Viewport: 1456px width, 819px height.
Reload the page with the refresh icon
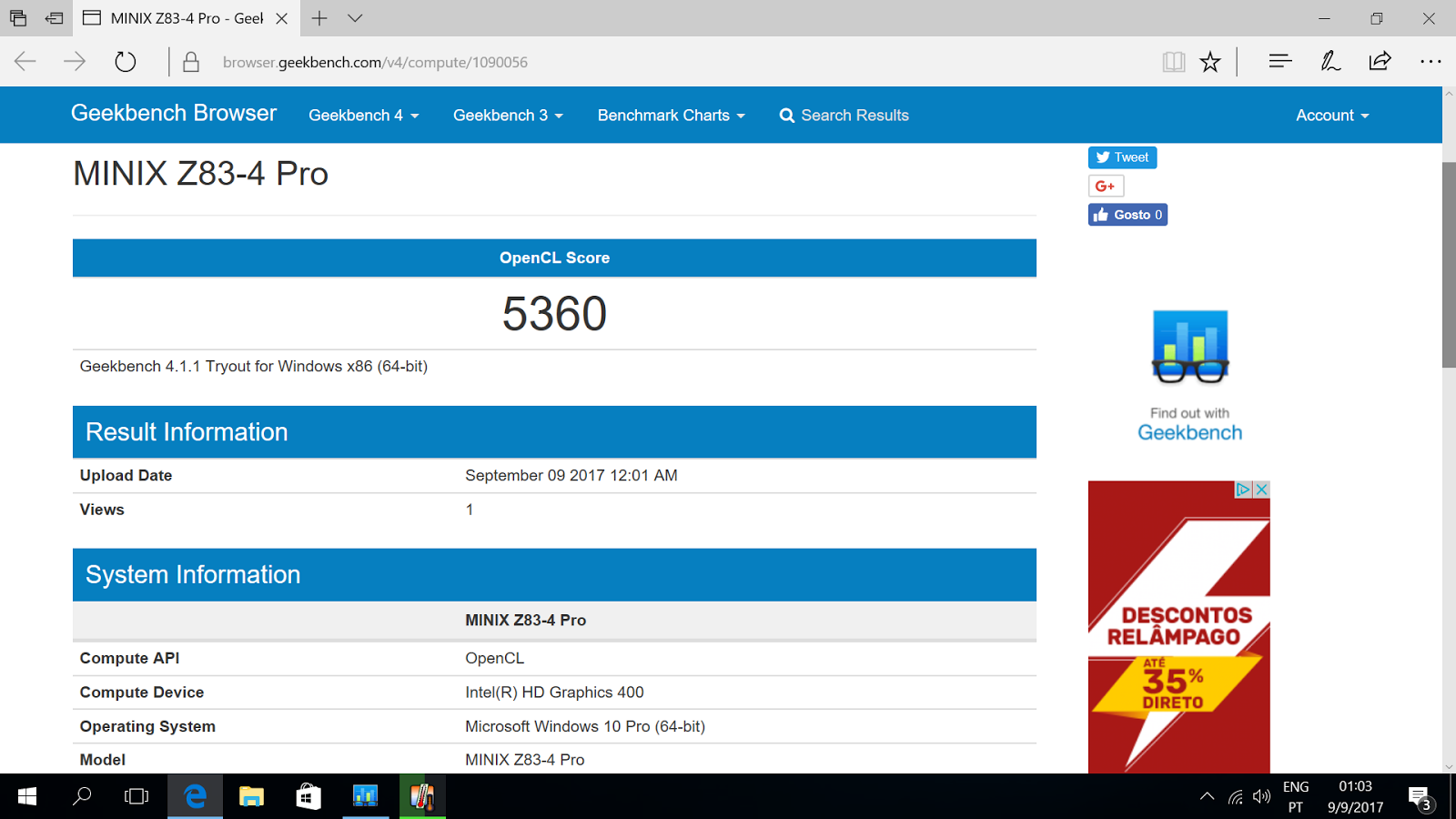point(126,62)
